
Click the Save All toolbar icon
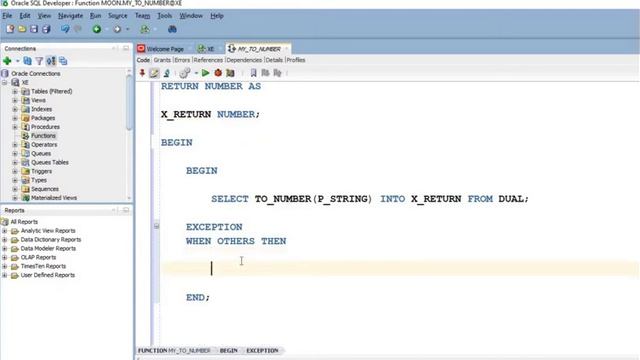pos(46,29)
